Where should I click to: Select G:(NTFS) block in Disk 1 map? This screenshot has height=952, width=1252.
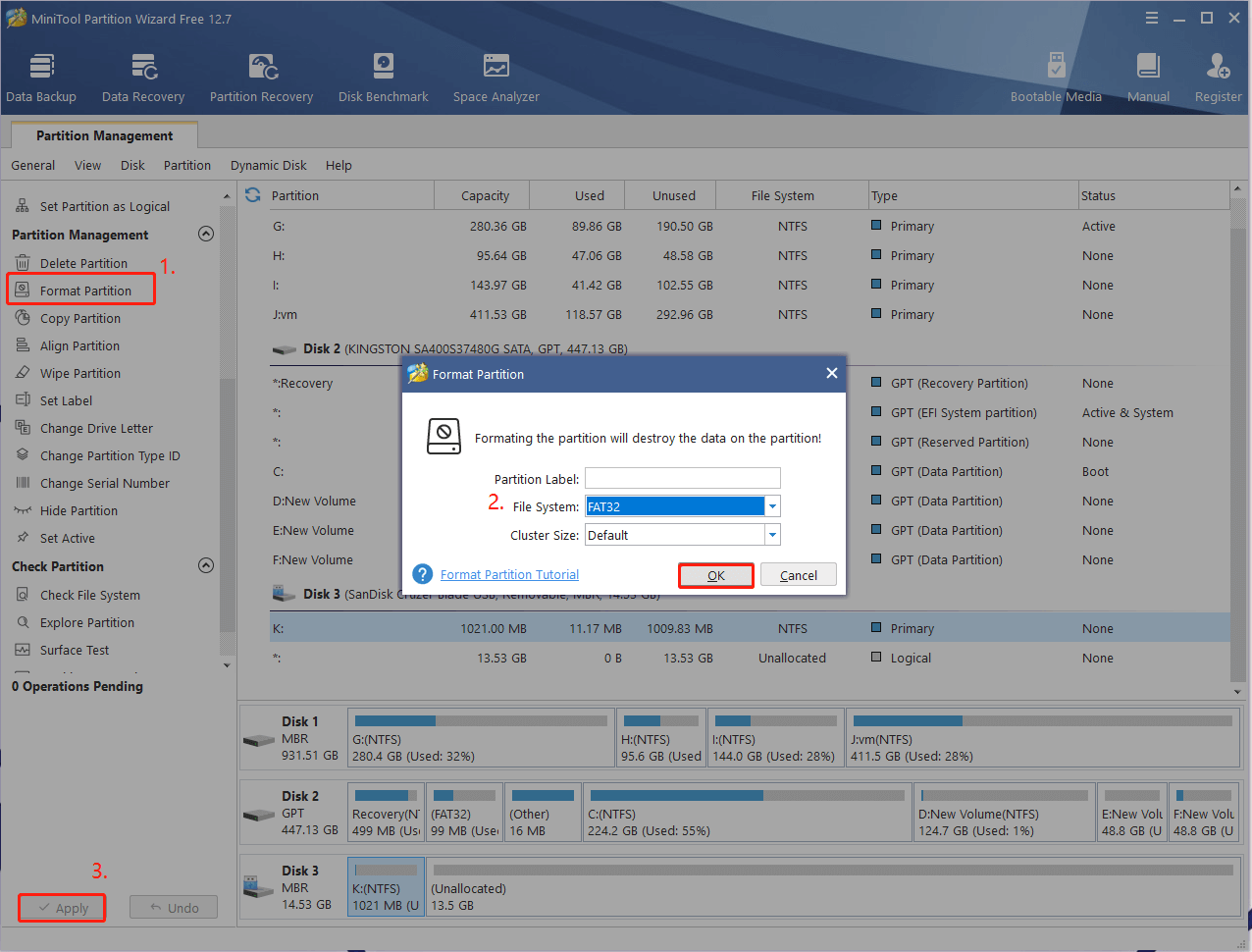pyautogui.click(x=481, y=737)
